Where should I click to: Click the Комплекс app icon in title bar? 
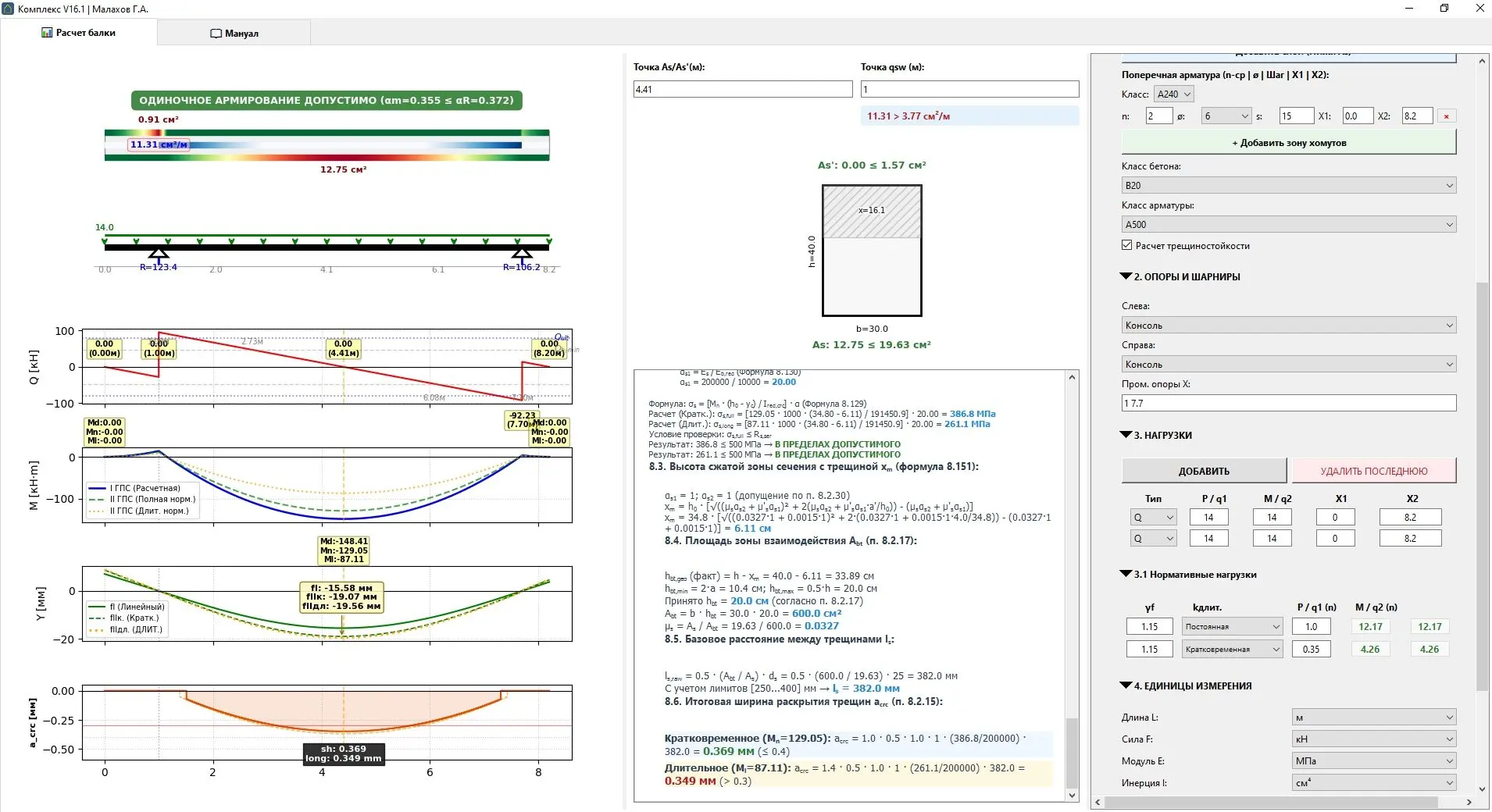point(8,9)
